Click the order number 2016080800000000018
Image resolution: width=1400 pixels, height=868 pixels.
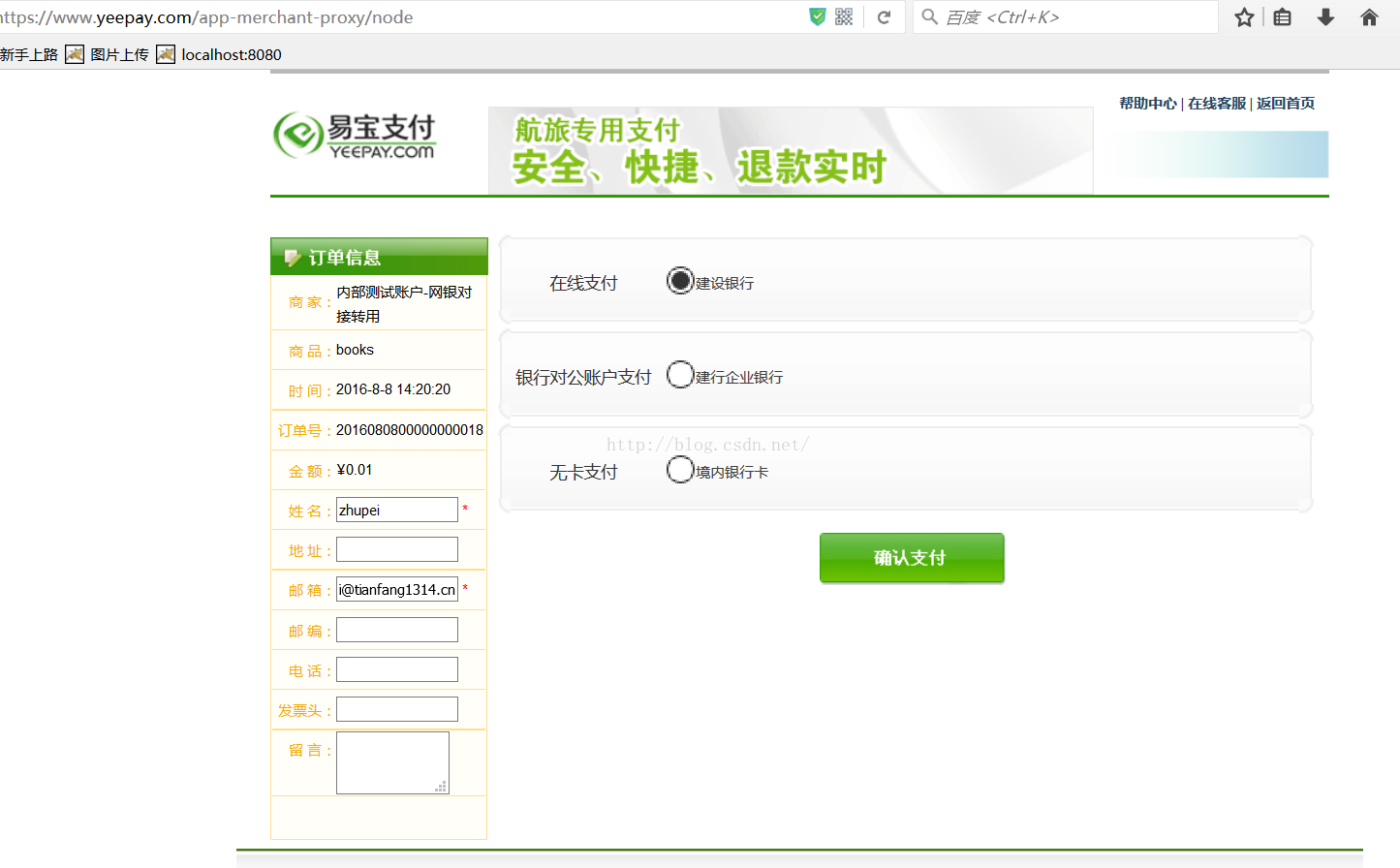coord(410,429)
